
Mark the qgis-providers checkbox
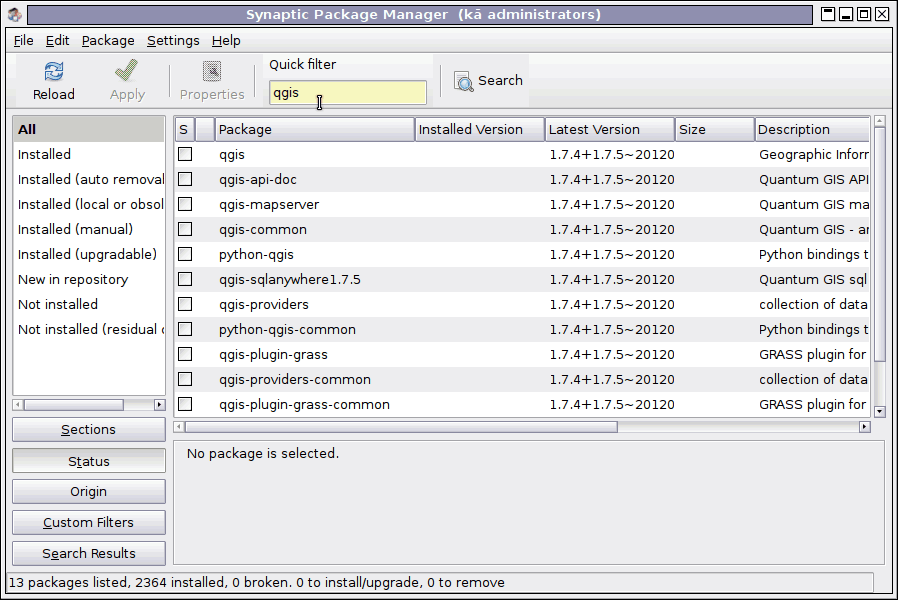pyautogui.click(x=185, y=304)
